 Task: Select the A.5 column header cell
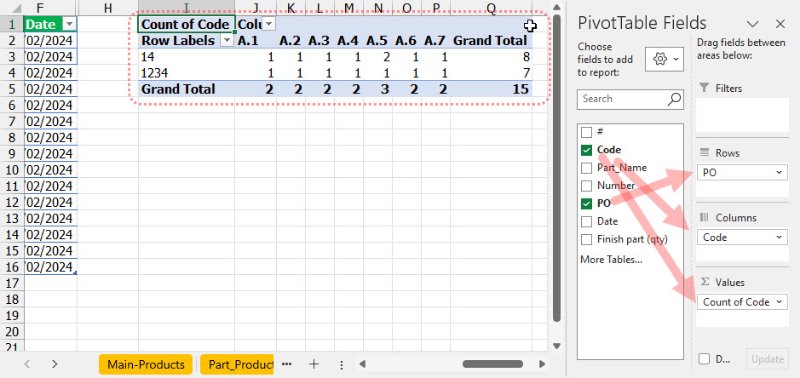click(x=378, y=41)
